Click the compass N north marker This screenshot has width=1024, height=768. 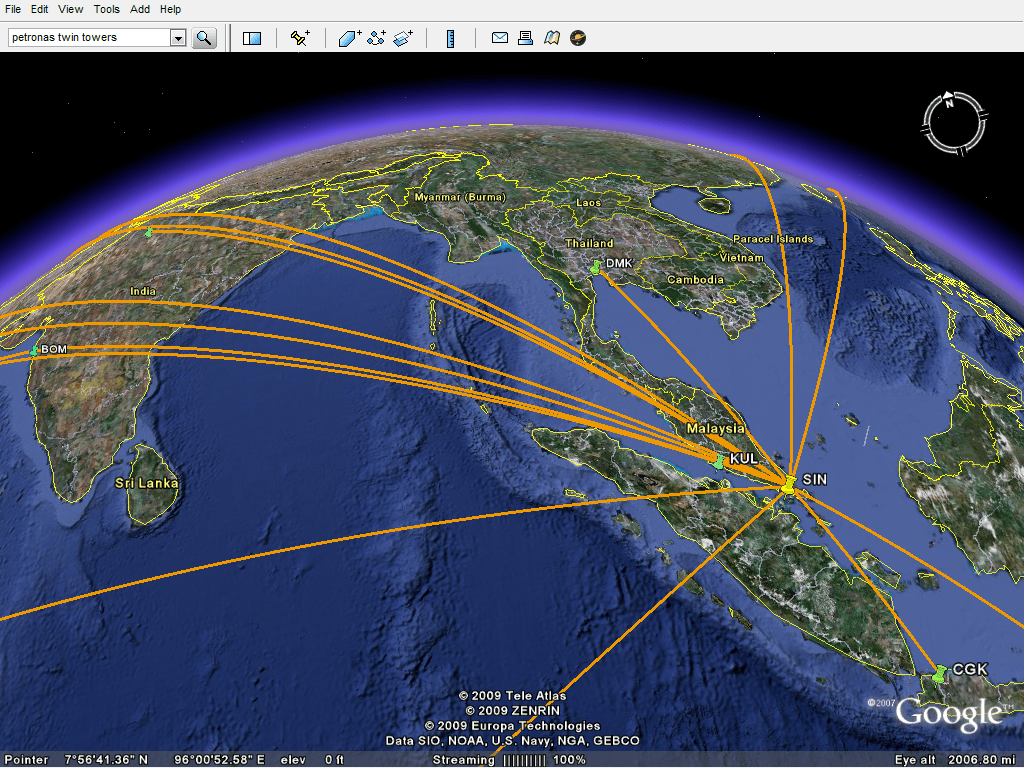coord(949,101)
